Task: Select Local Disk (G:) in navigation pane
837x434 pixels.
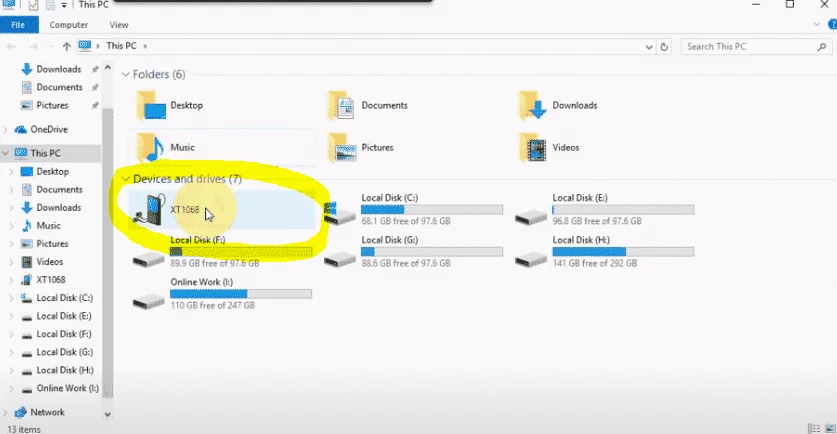Action: pyautogui.click(x=64, y=352)
